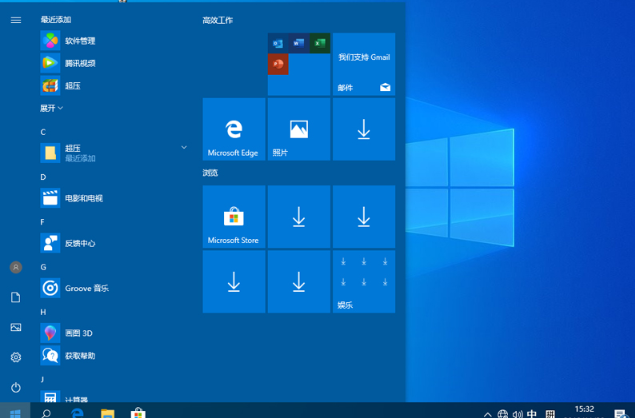Open the 邮件 mail tile

(x=364, y=64)
